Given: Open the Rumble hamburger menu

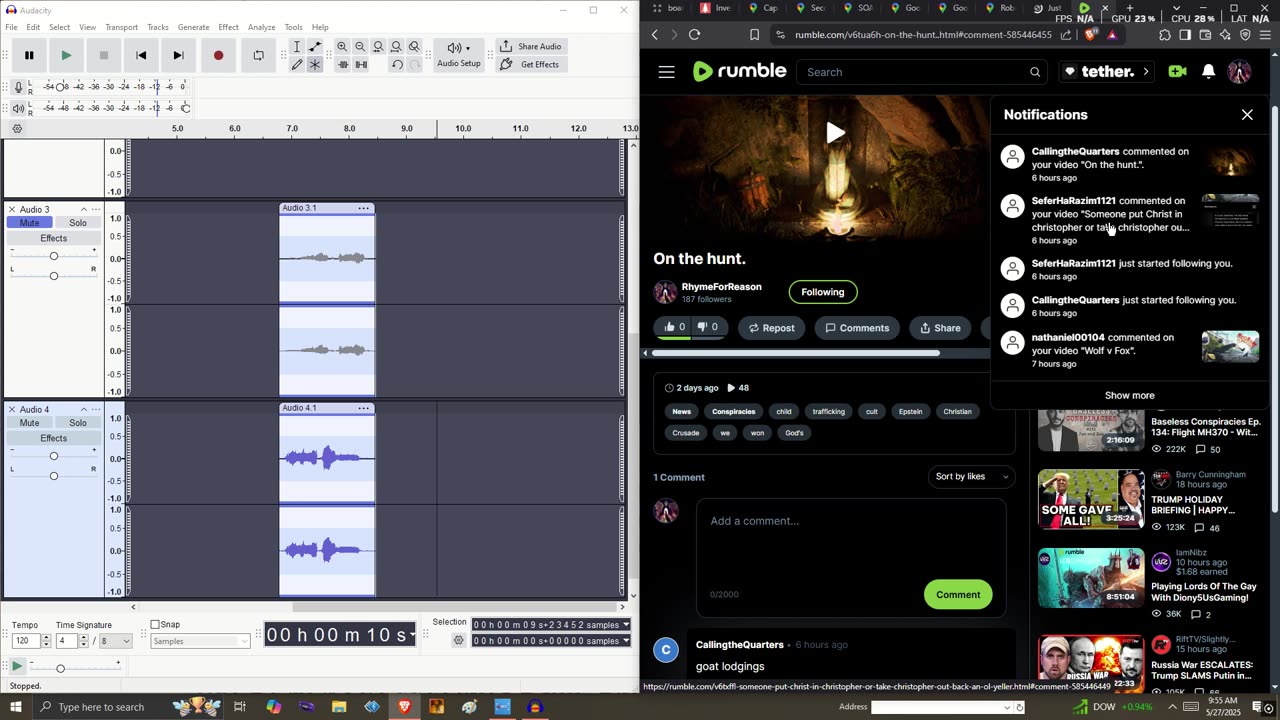Looking at the screenshot, I should pyautogui.click(x=666, y=72).
